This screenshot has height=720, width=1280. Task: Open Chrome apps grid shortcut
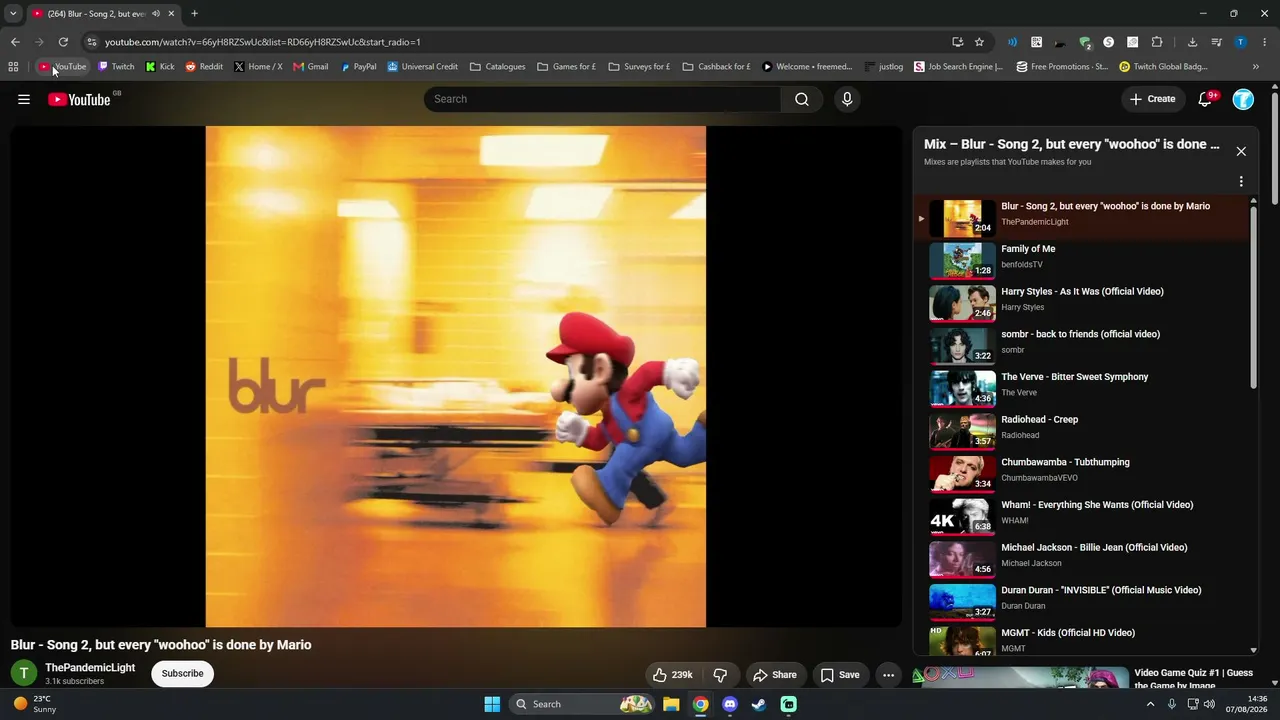pyautogui.click(x=13, y=67)
